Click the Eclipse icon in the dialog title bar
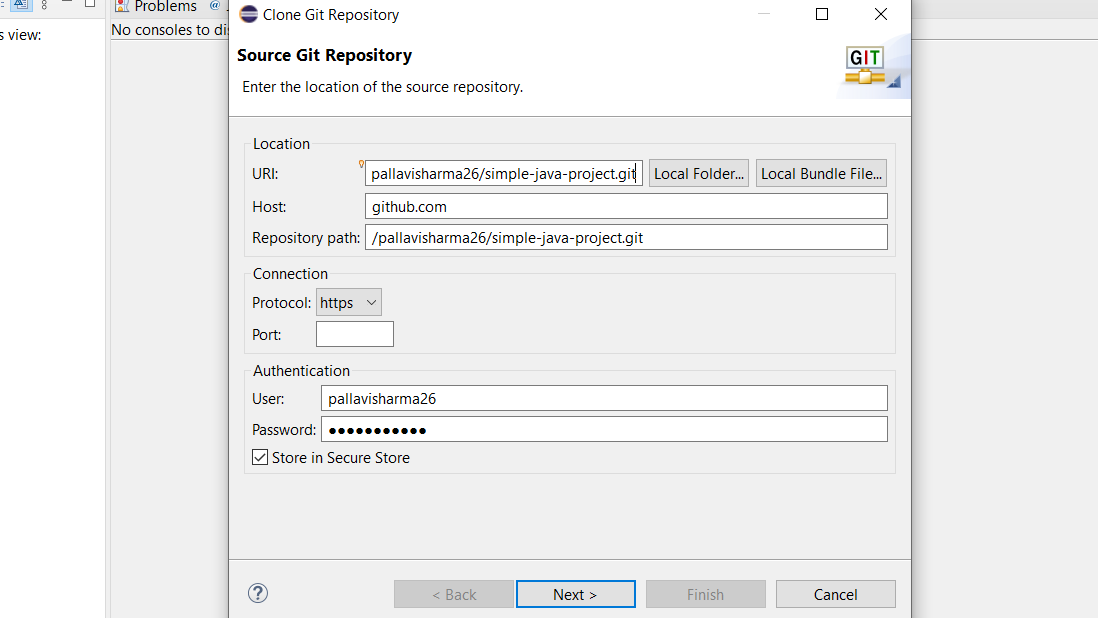 tap(248, 14)
